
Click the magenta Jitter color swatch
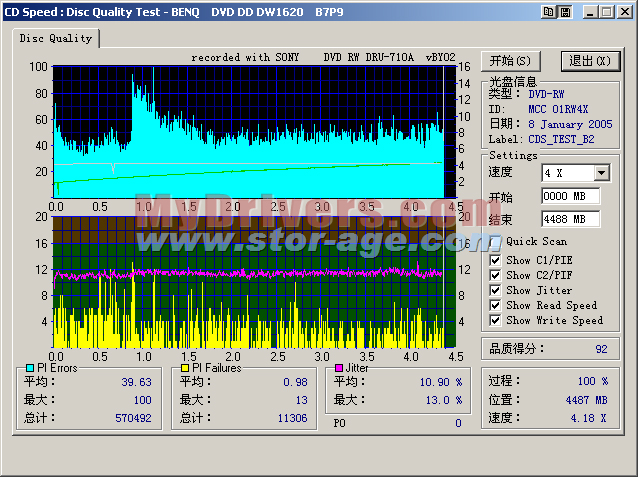click(339, 368)
